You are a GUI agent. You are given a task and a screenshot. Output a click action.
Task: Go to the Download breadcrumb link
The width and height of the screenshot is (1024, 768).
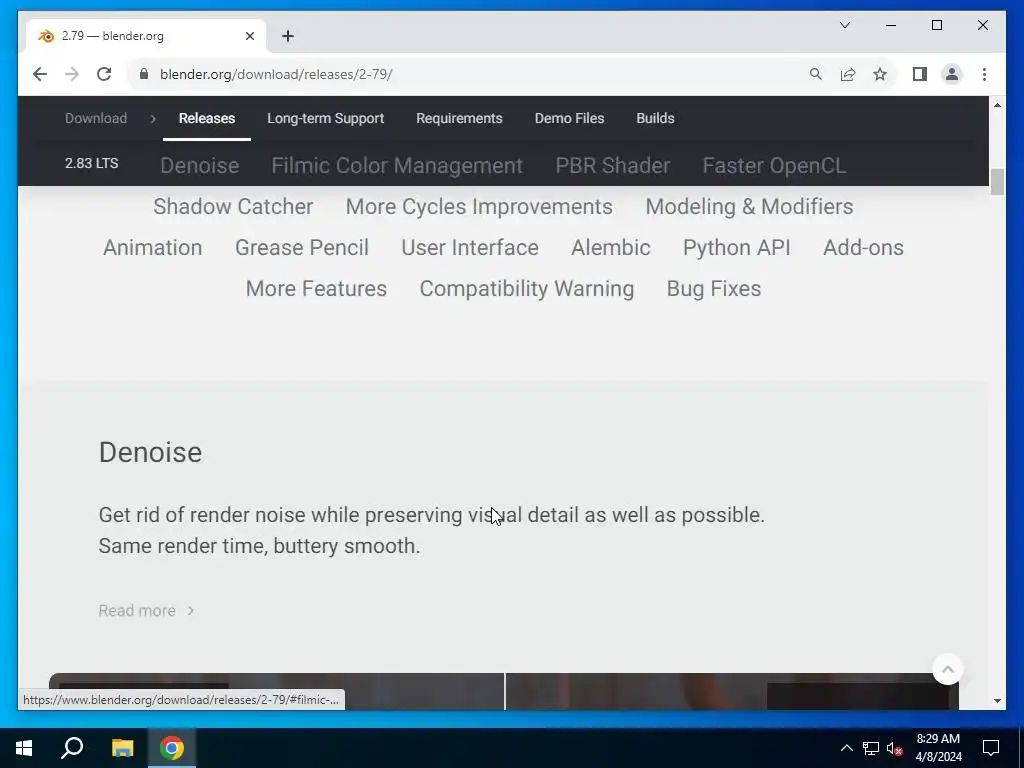96,118
